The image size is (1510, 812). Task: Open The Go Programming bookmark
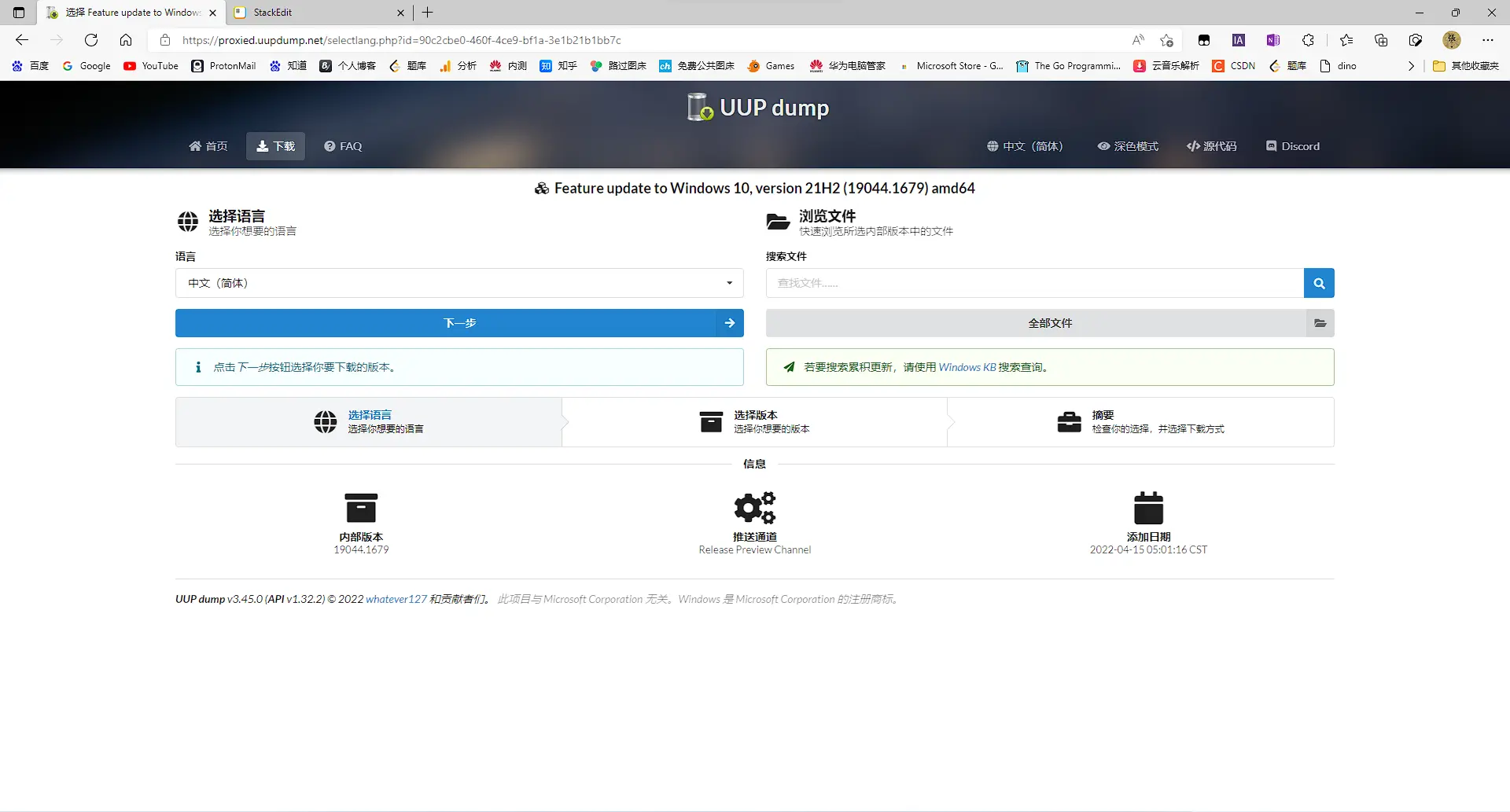[1068, 66]
